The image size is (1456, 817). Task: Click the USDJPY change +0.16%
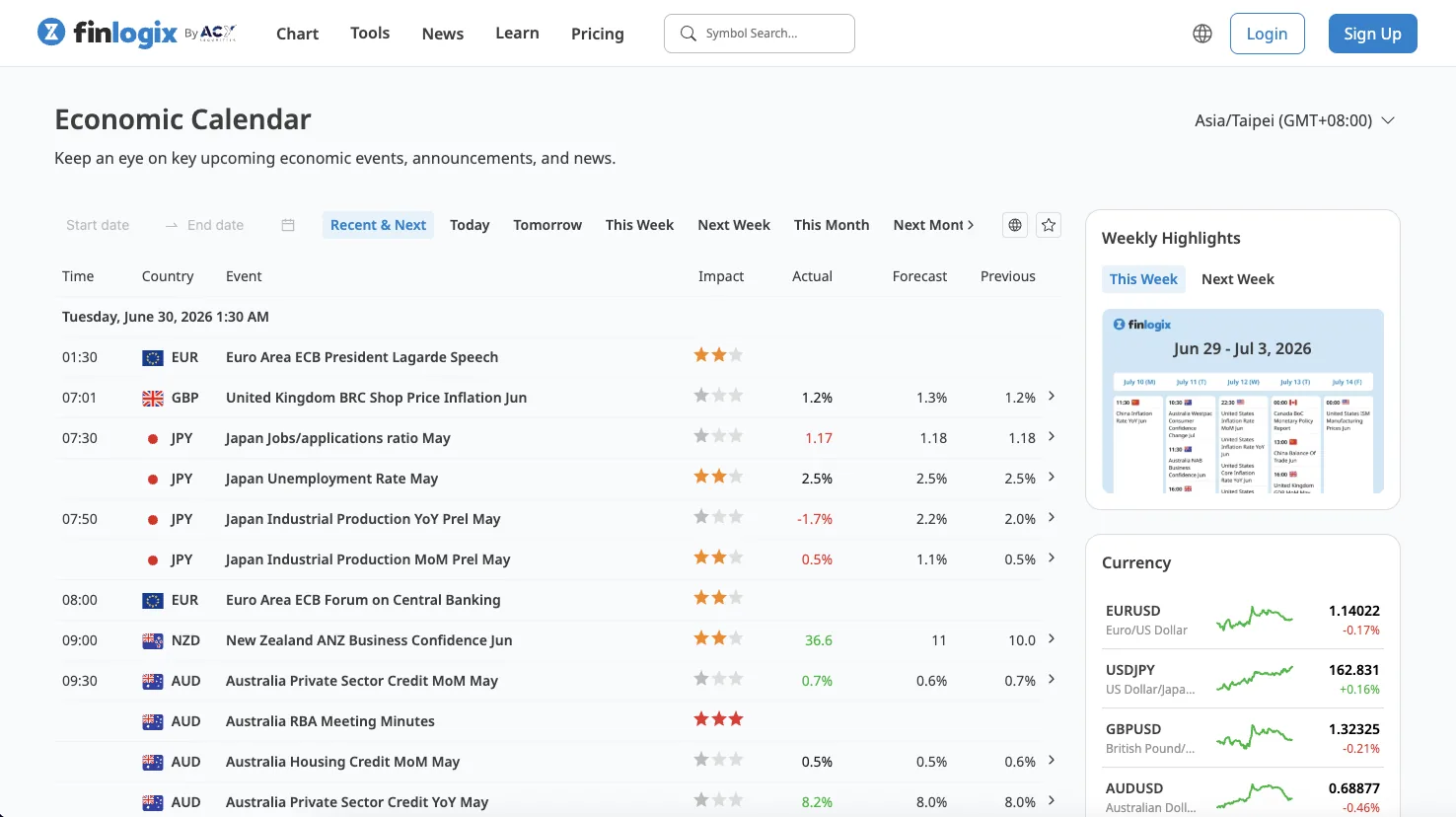[x=1359, y=690]
